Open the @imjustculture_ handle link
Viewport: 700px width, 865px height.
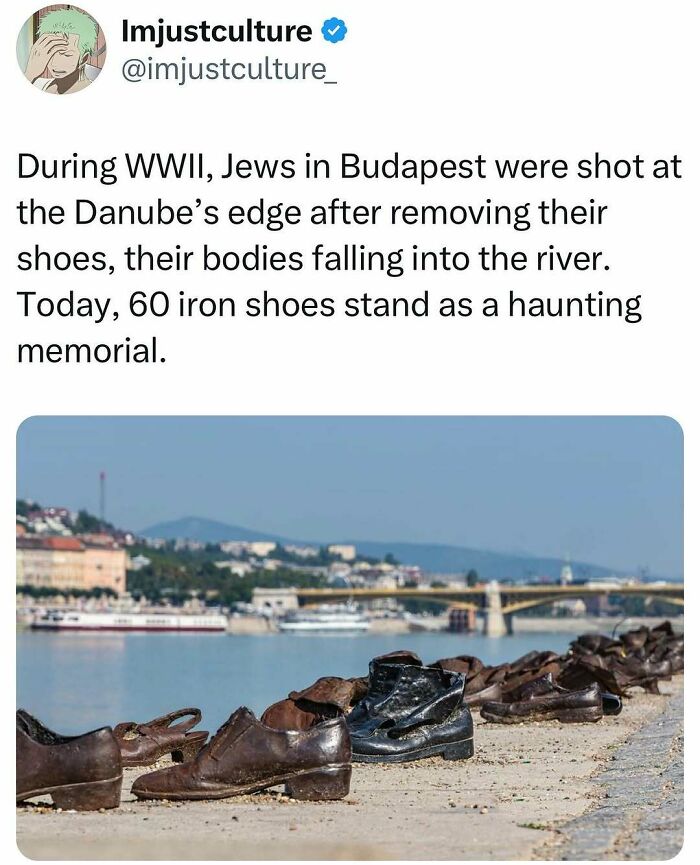pos(228,71)
